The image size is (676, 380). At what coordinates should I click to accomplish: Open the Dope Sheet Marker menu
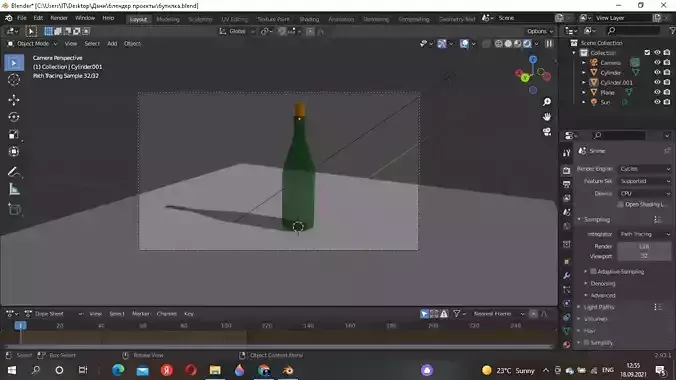tap(141, 314)
